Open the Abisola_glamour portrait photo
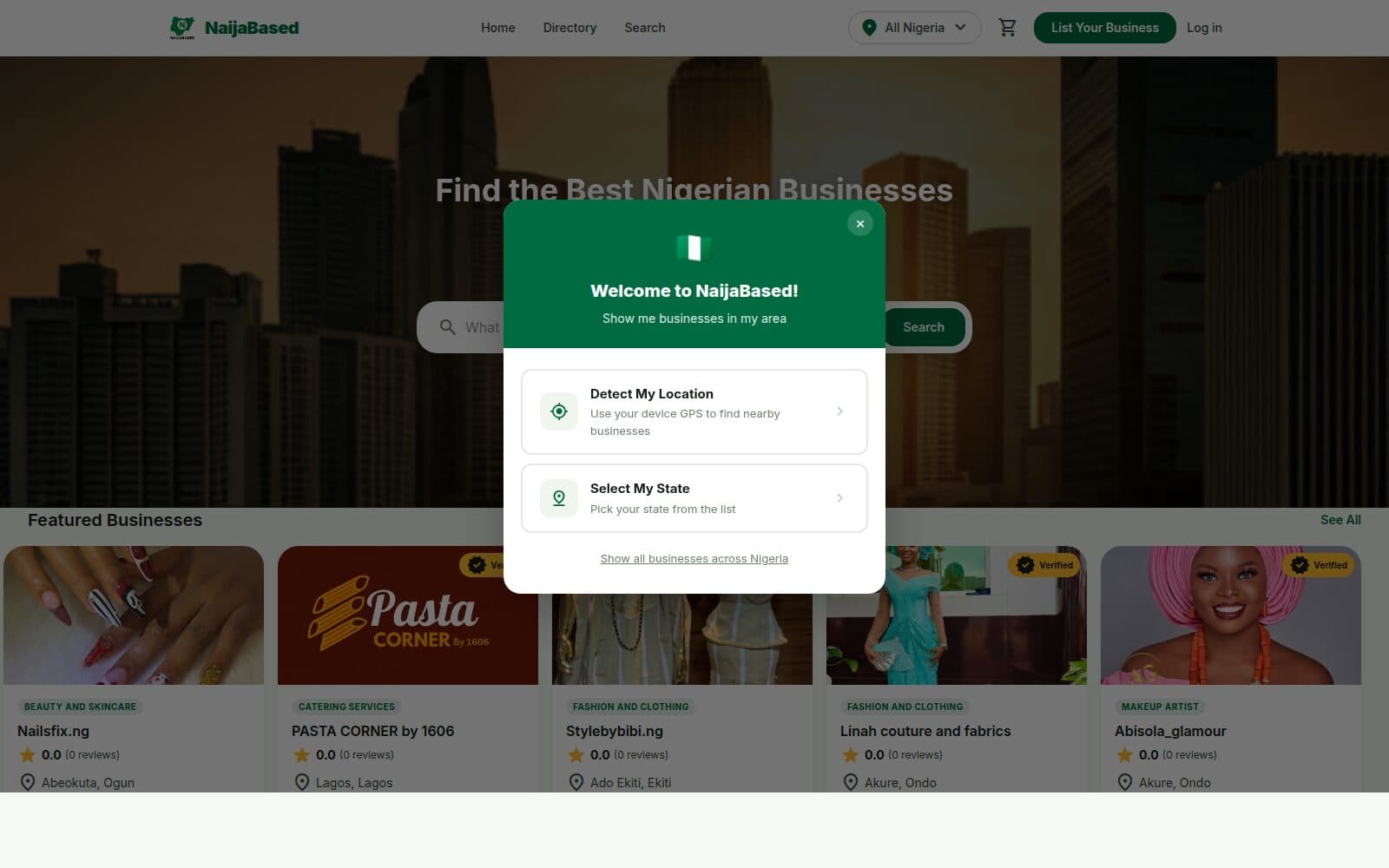Screen dimensions: 1389x868 tap(1231, 615)
